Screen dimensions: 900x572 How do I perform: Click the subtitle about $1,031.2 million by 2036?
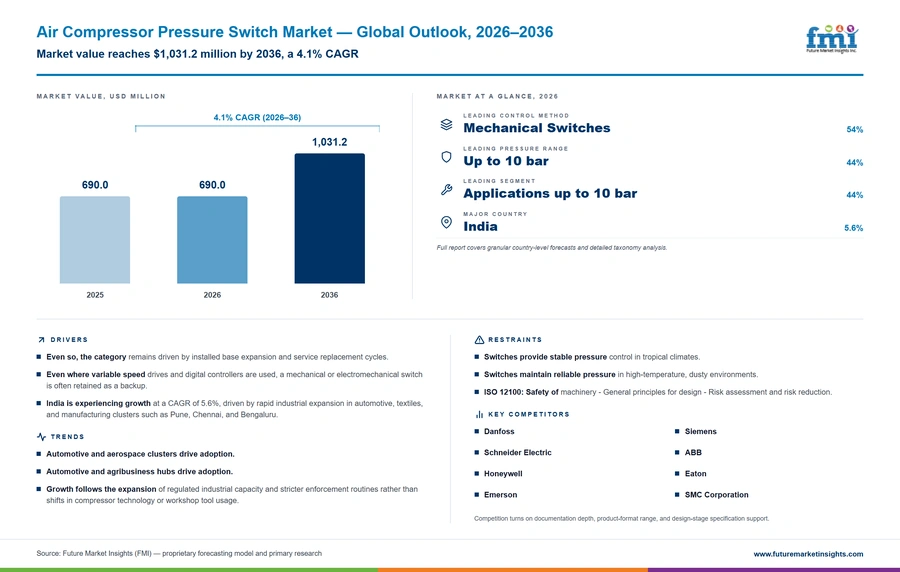197,54
